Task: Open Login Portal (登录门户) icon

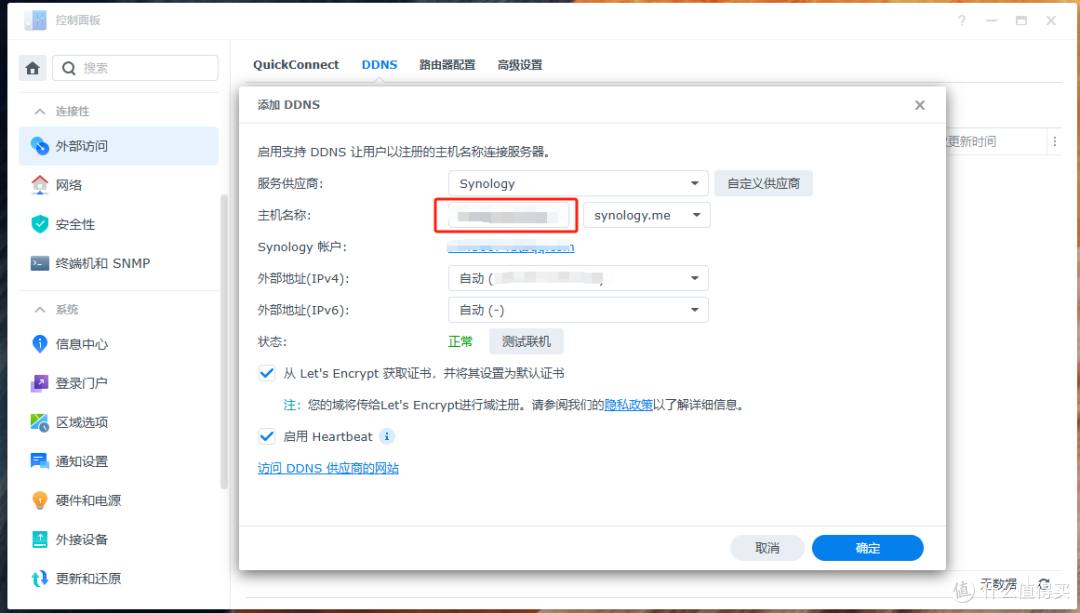Action: point(40,383)
